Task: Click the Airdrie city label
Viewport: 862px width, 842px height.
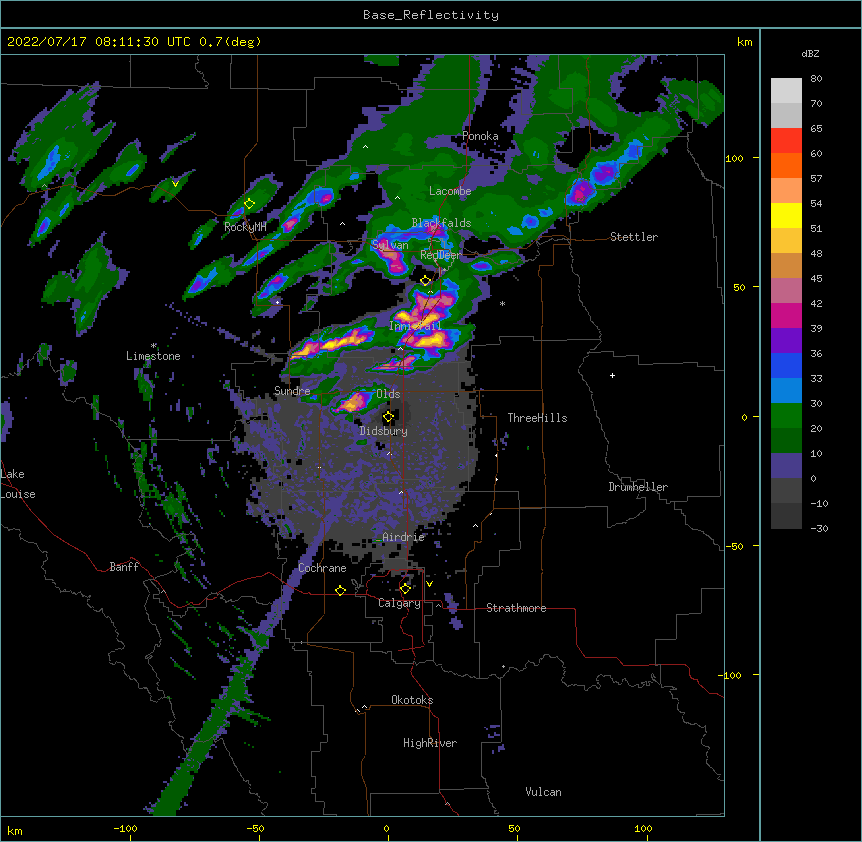Action: click(404, 537)
